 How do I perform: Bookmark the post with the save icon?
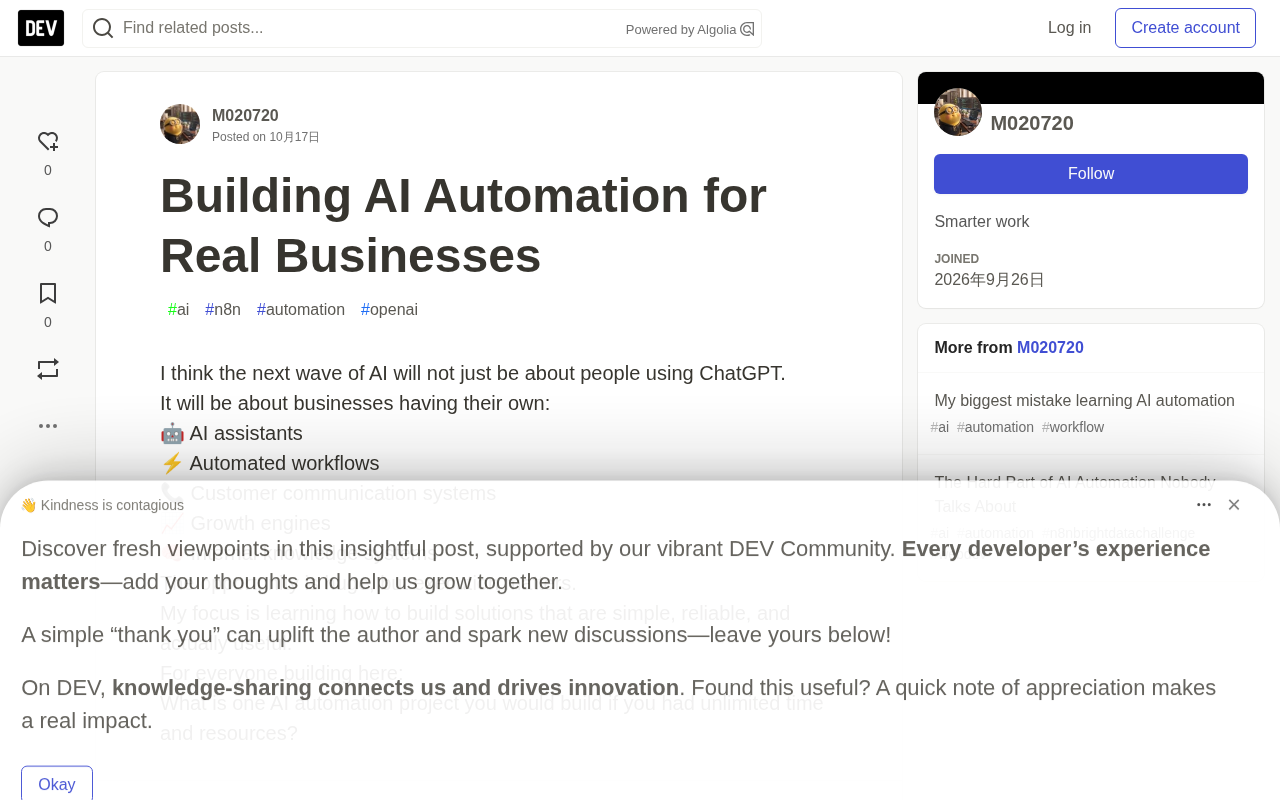pyautogui.click(x=48, y=293)
